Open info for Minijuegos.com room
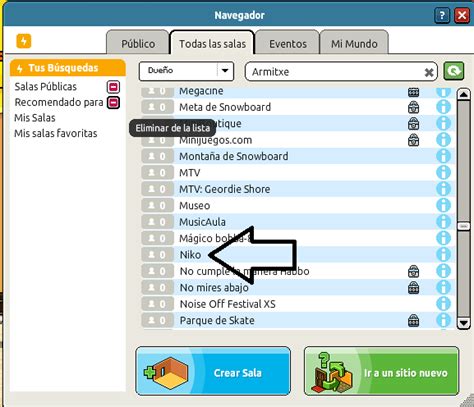474x407 pixels. coord(443,140)
